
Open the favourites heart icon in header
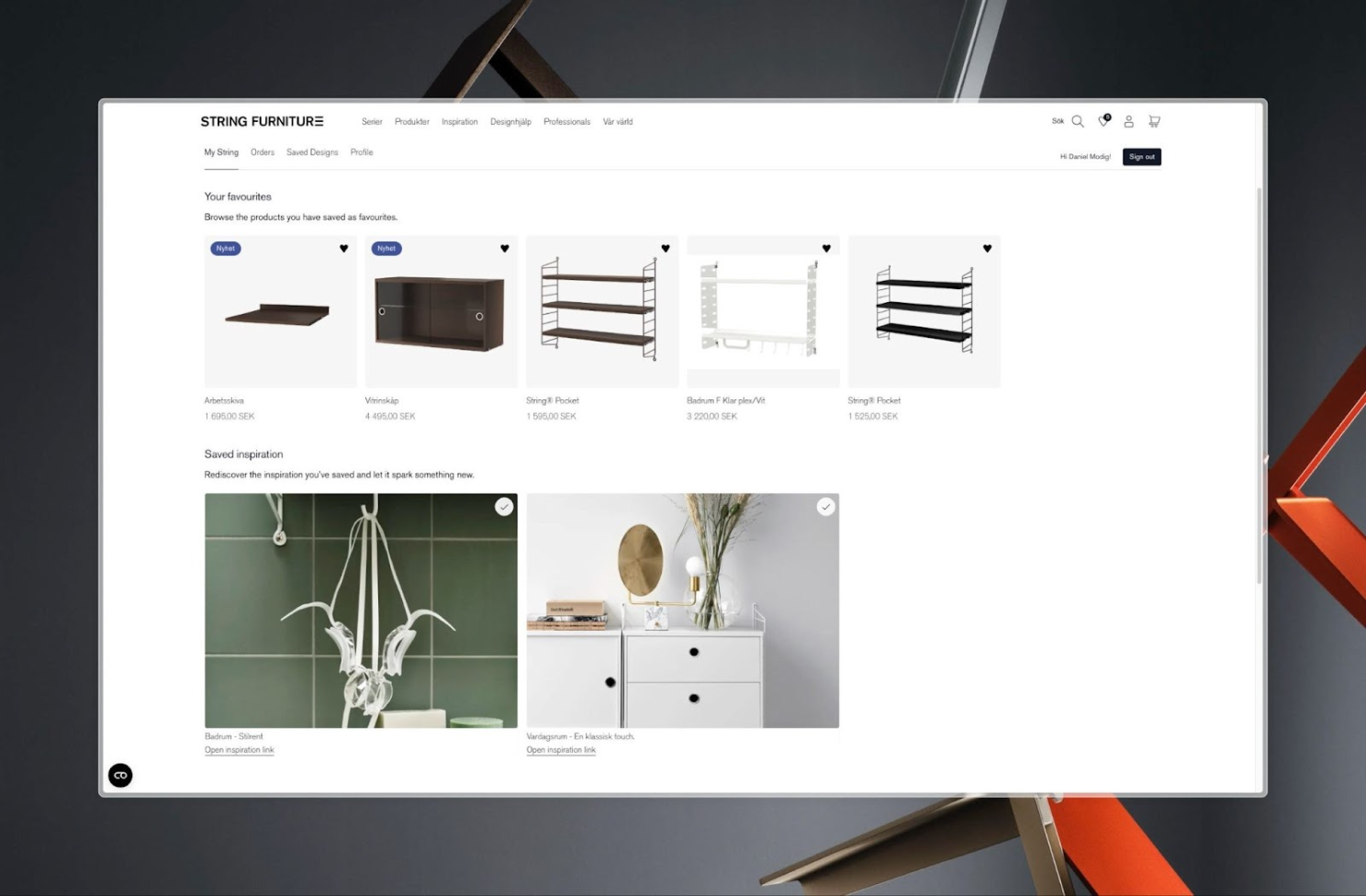pos(1103,121)
